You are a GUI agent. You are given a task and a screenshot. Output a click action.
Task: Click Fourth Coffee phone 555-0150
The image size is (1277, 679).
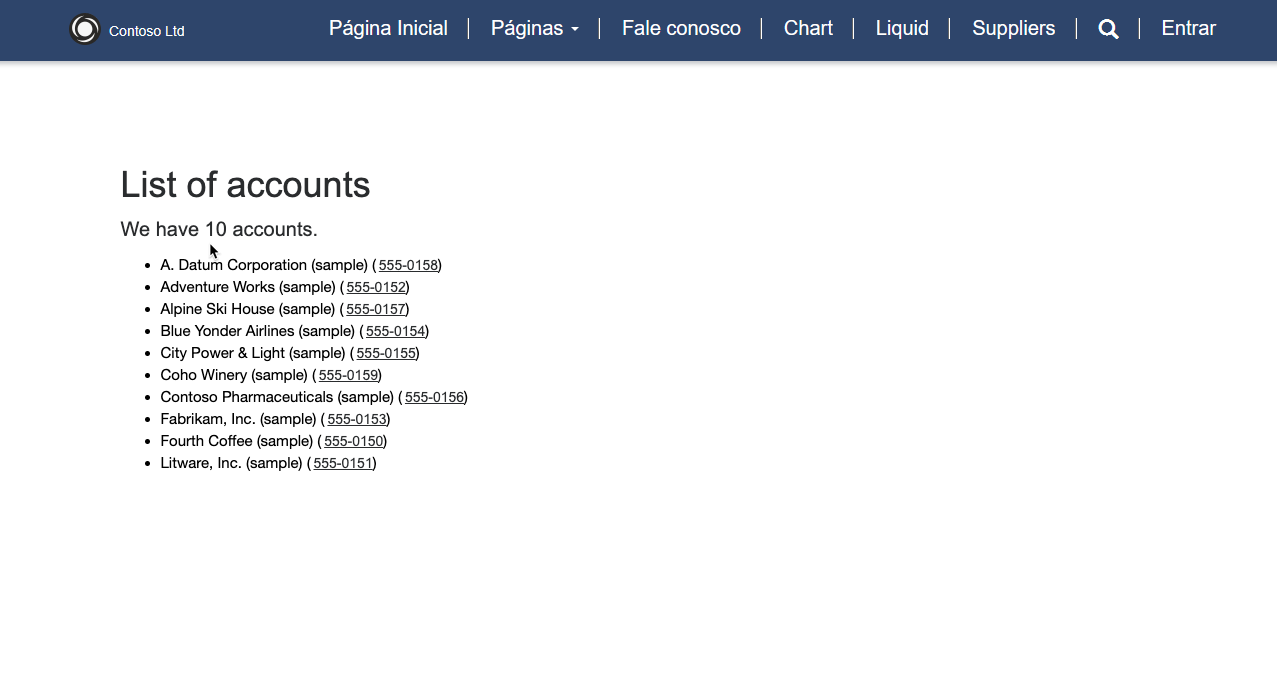354,441
